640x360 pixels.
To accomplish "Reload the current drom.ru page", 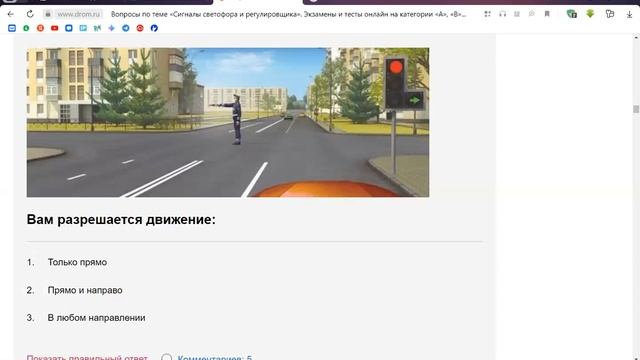I will tap(30, 14).
